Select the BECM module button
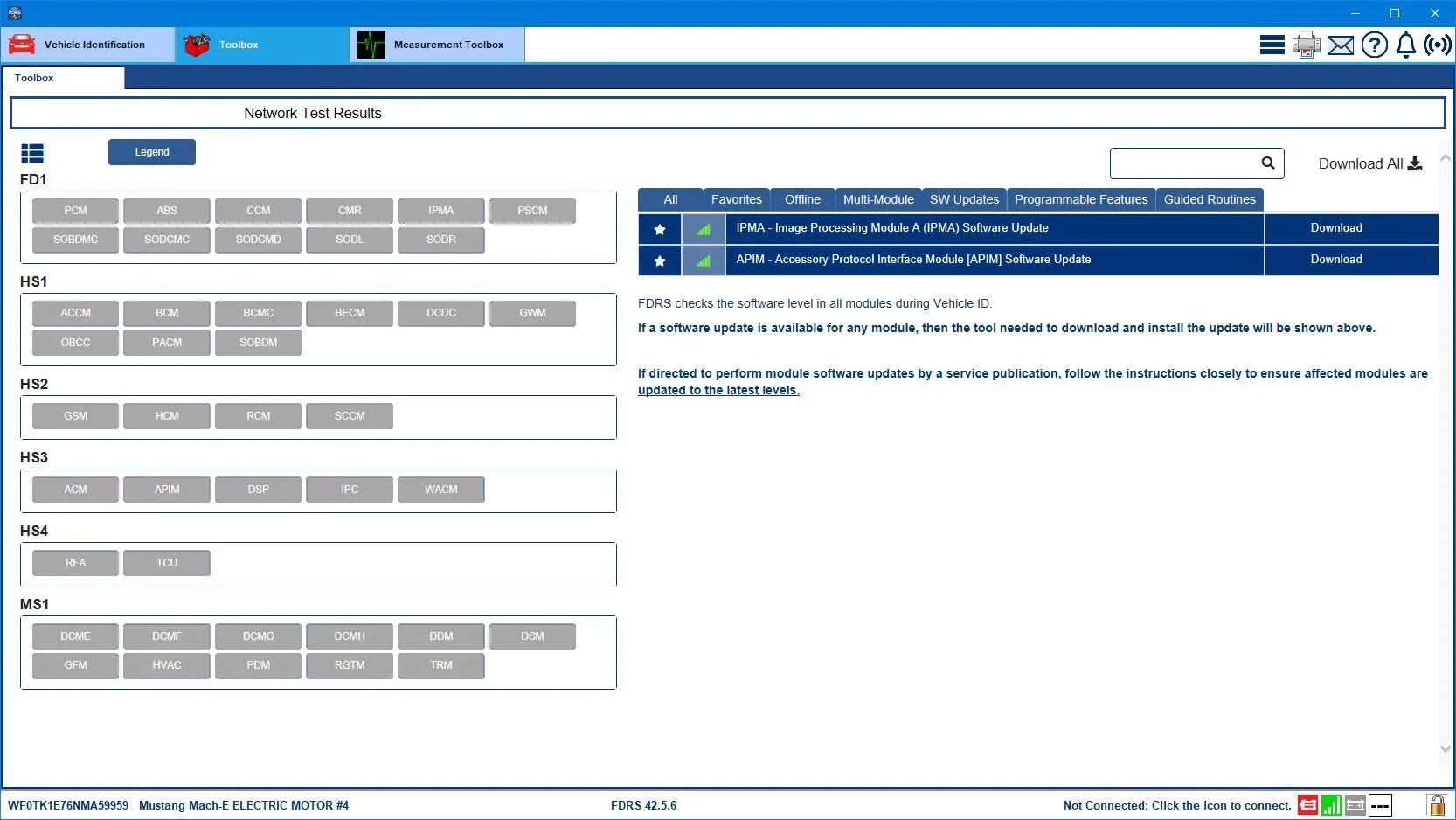The image size is (1456, 820). pos(350,313)
